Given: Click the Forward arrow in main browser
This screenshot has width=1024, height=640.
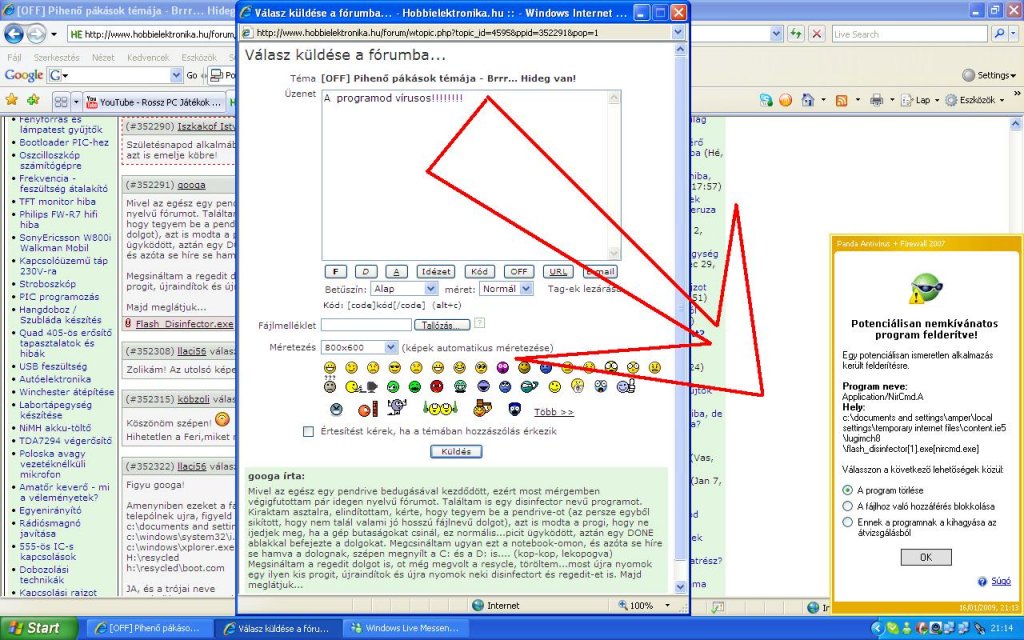Looking at the screenshot, I should pyautogui.click(x=37, y=34).
